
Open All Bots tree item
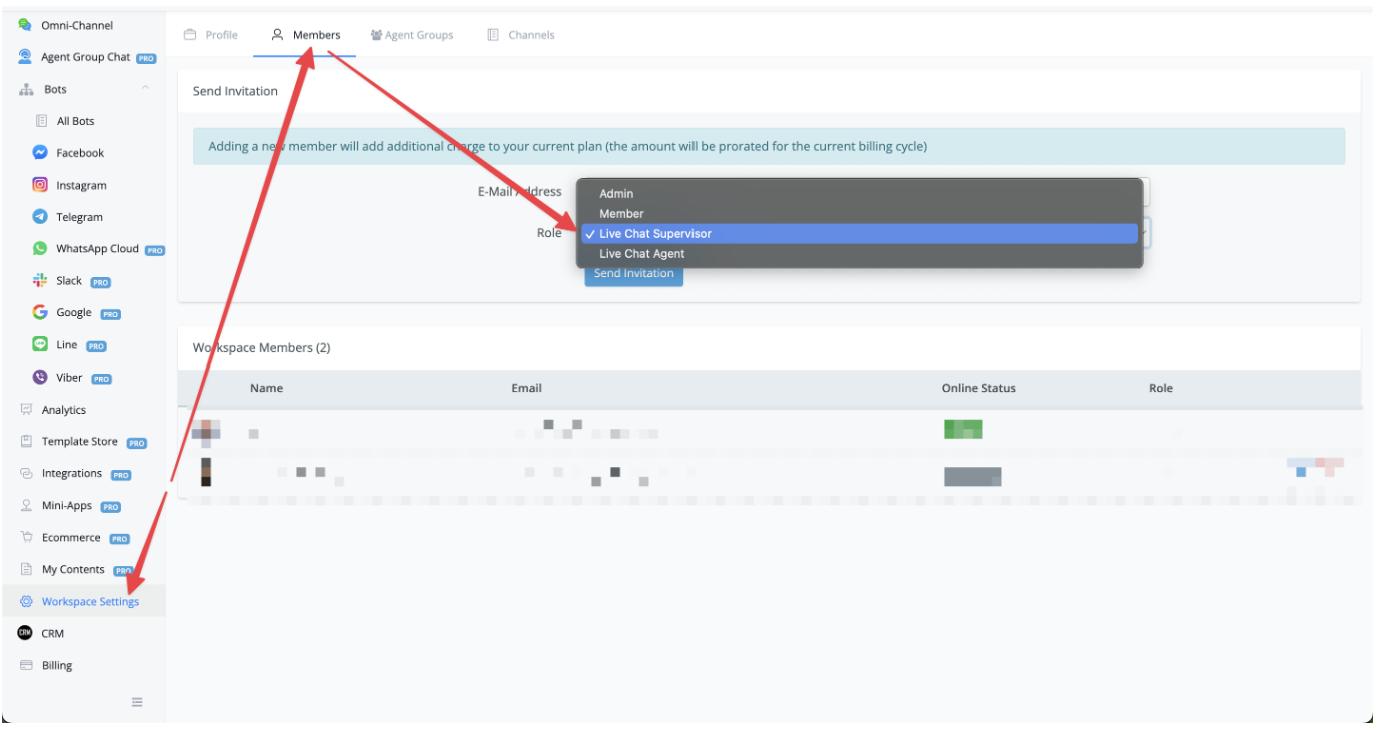point(75,121)
